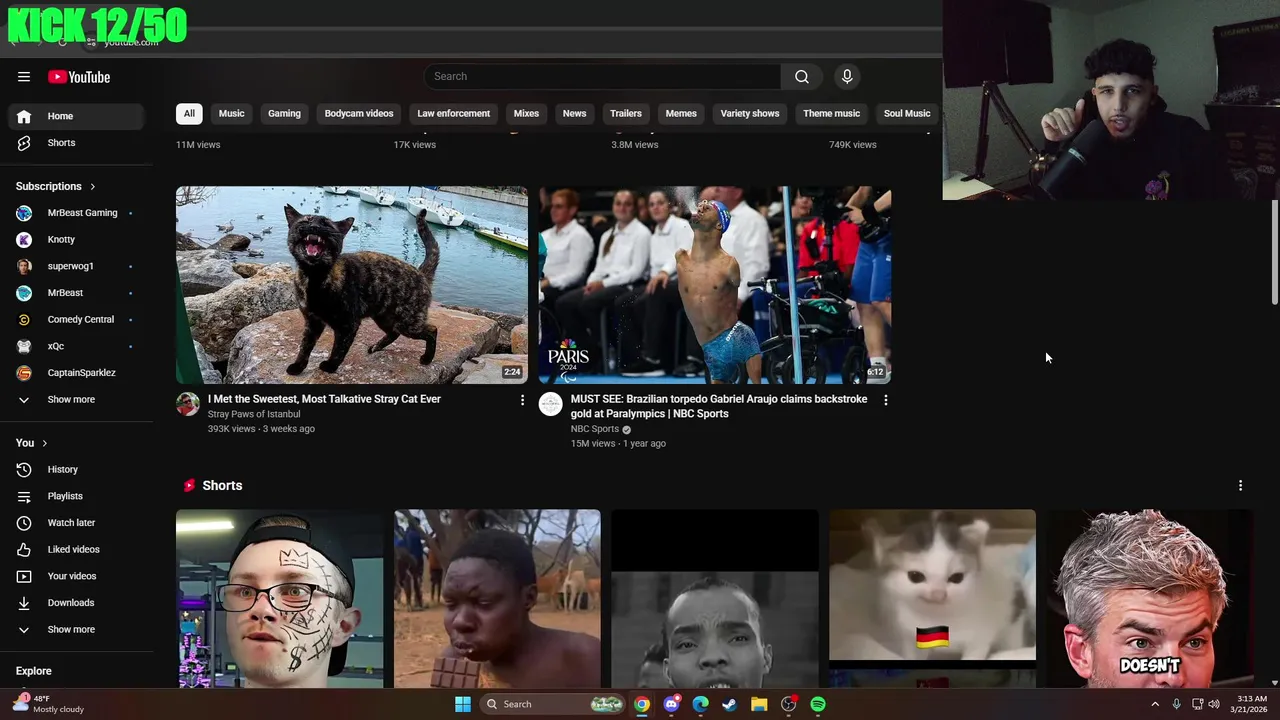This screenshot has height=720, width=1280.
Task: Select the Law enforcement filter chip
Action: click(453, 114)
